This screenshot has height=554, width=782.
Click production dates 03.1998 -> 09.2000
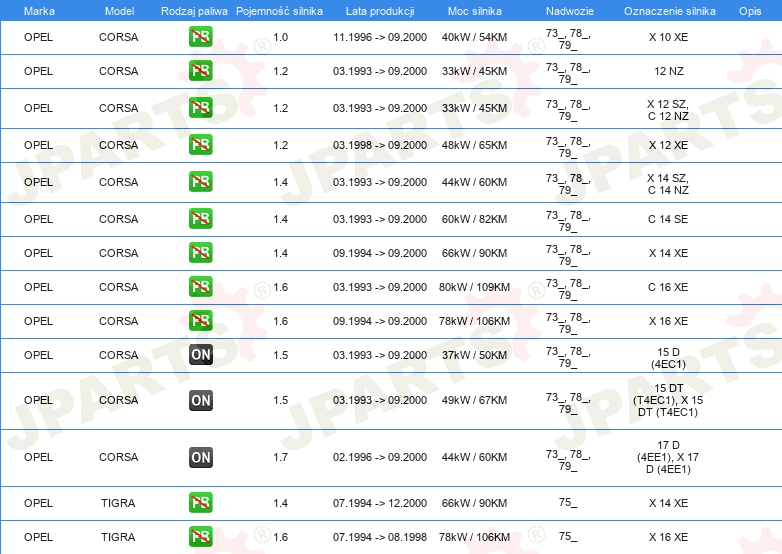coord(380,145)
